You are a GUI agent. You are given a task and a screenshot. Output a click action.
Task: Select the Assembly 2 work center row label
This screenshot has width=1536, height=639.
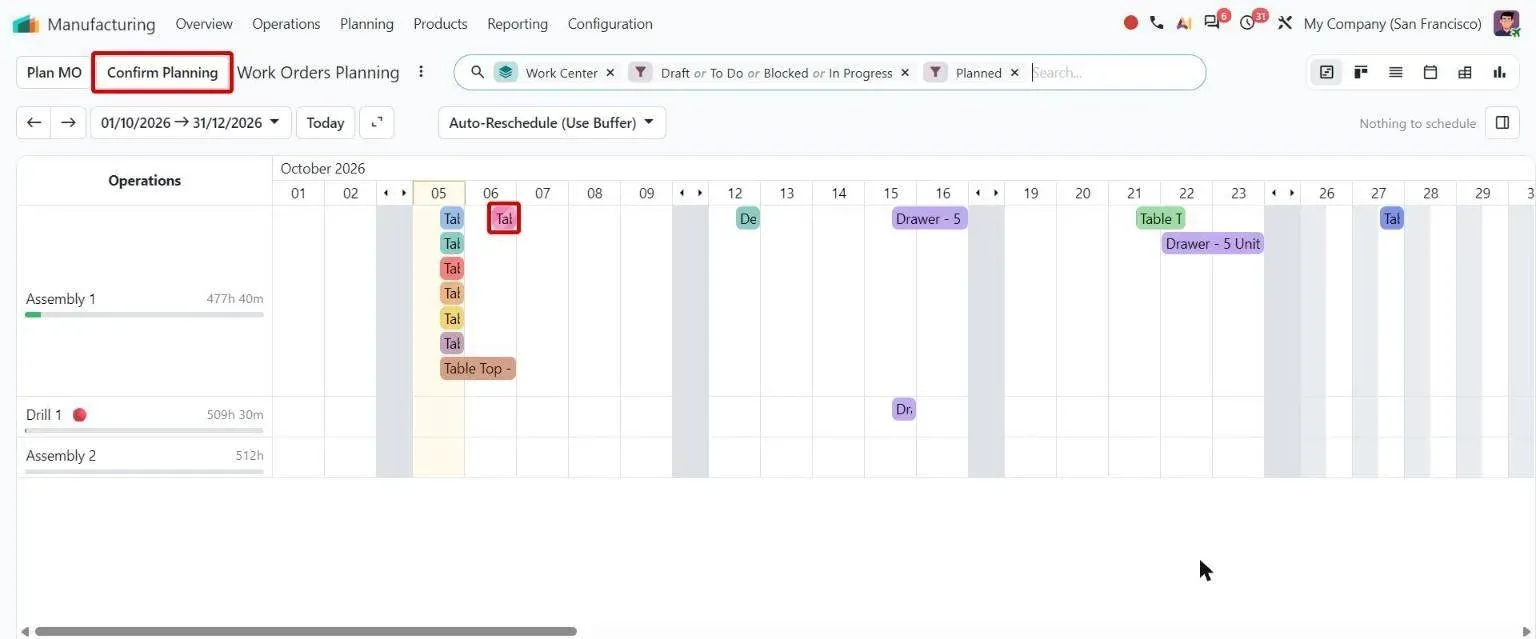[61, 455]
